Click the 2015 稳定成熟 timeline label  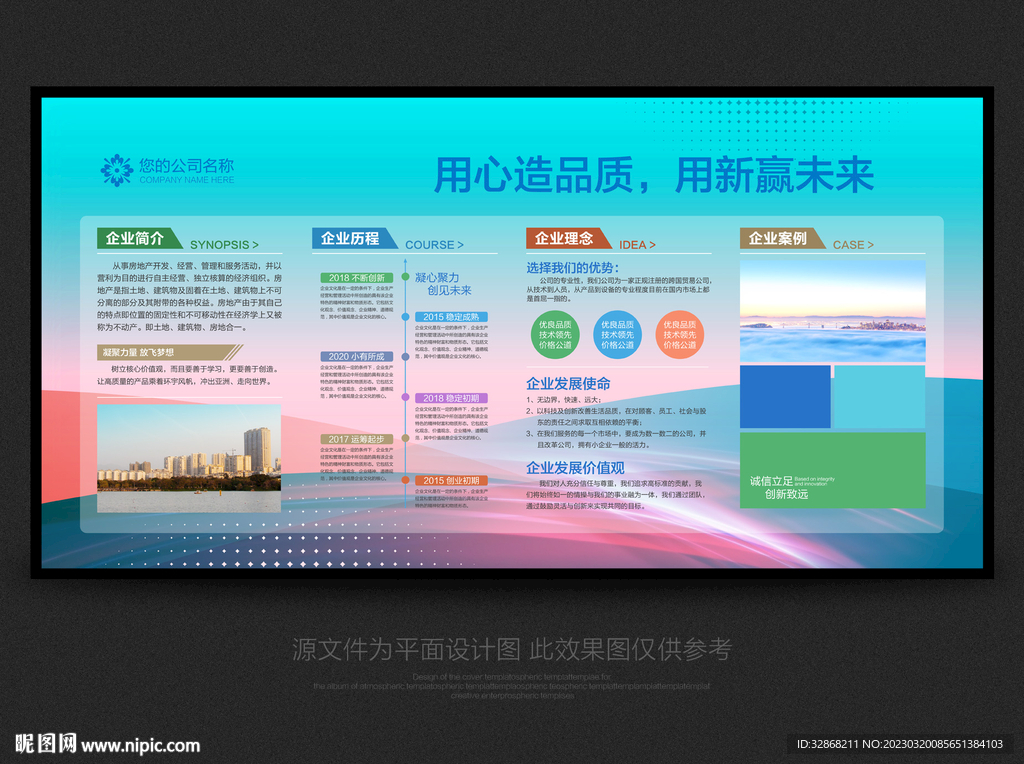coord(451,317)
